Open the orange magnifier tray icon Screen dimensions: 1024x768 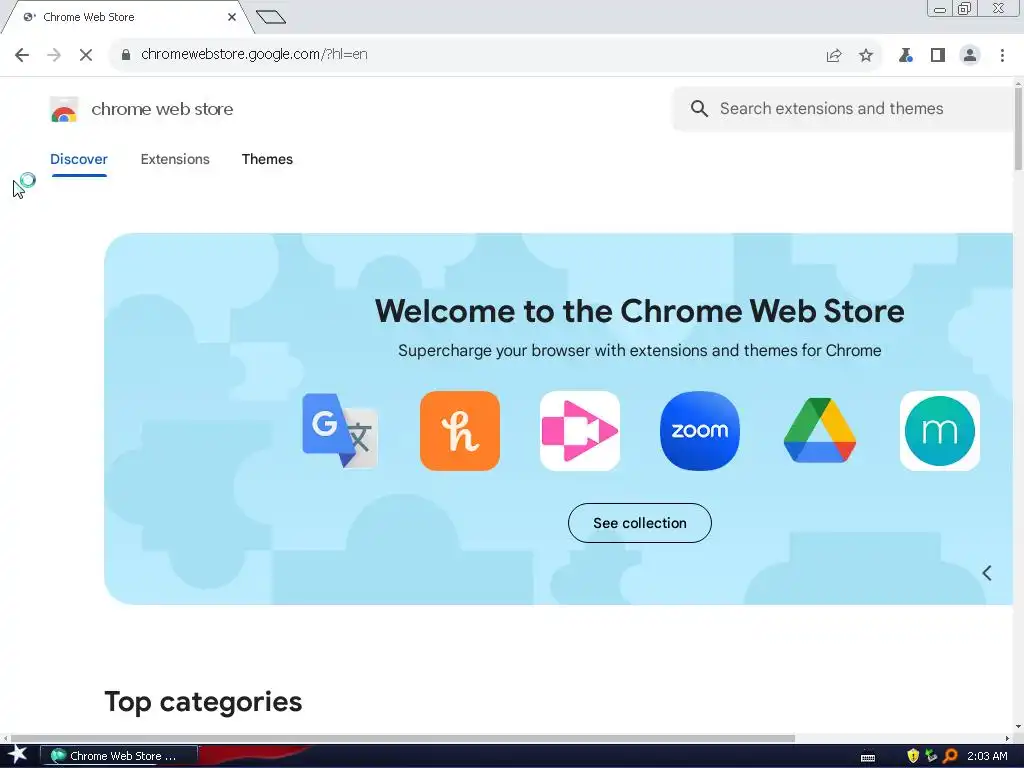tap(950, 756)
